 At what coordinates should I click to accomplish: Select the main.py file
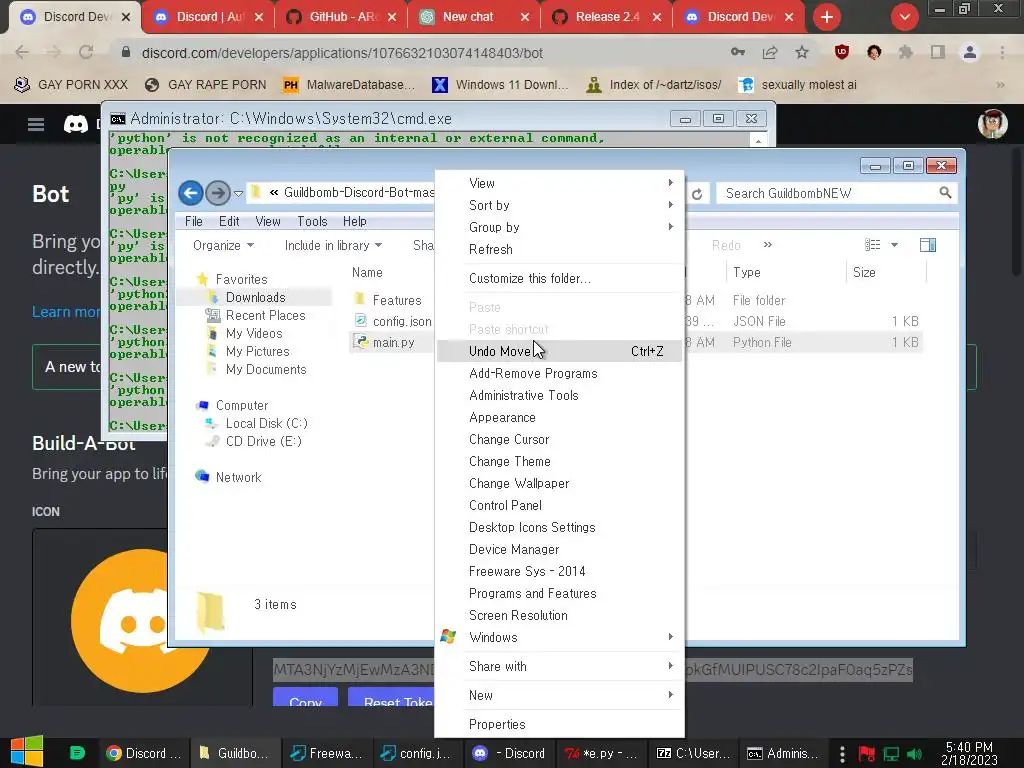click(x=393, y=342)
